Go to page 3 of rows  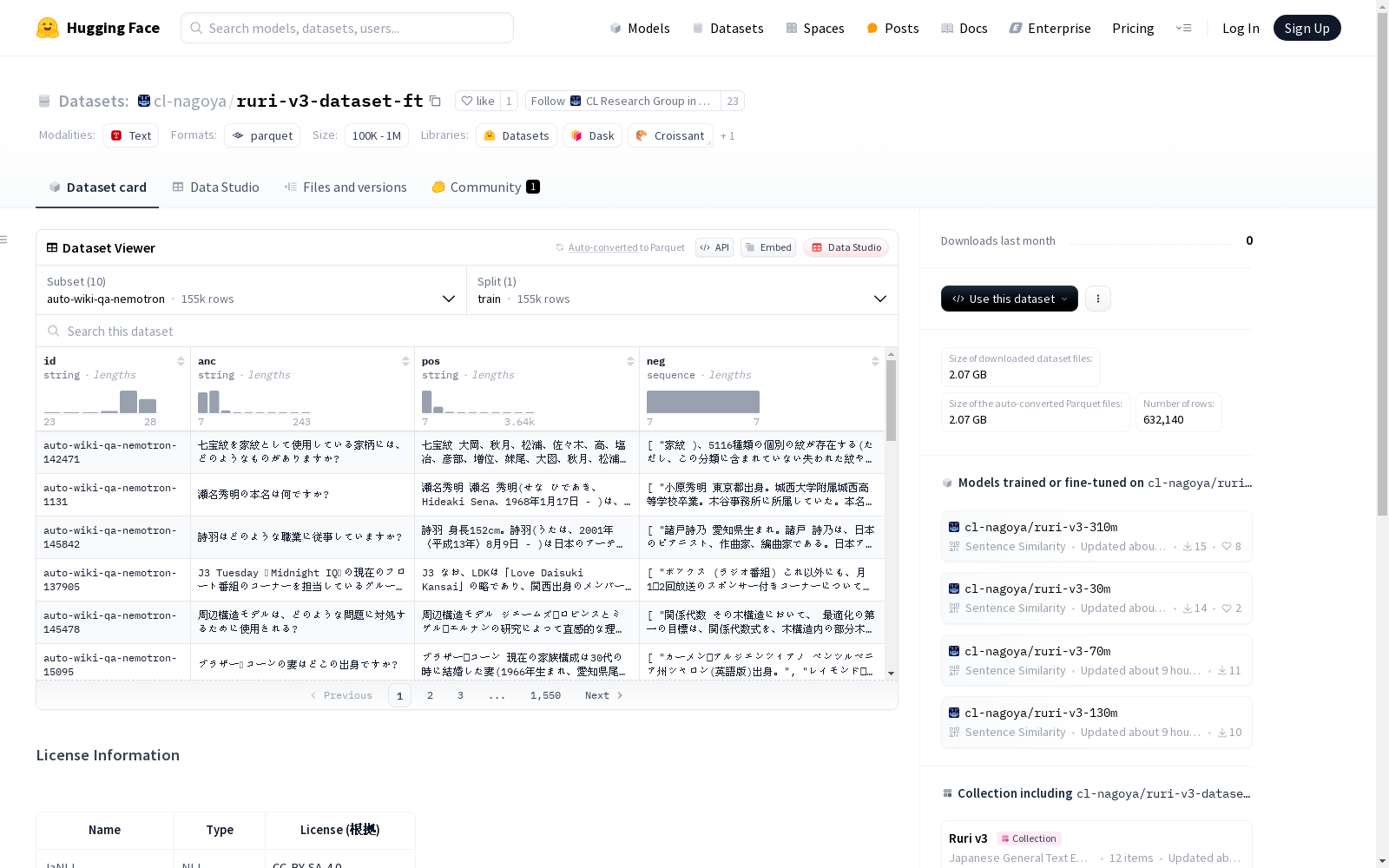(460, 695)
